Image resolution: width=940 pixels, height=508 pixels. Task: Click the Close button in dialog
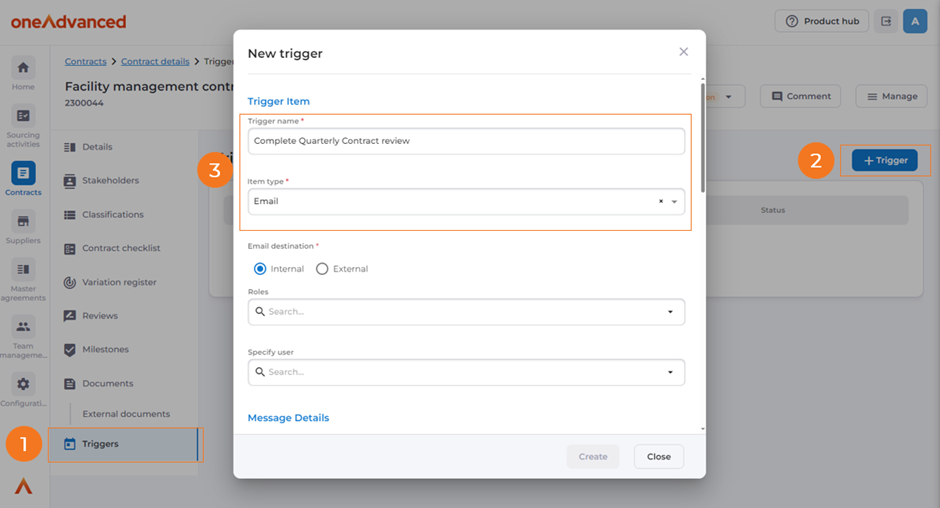tap(658, 456)
